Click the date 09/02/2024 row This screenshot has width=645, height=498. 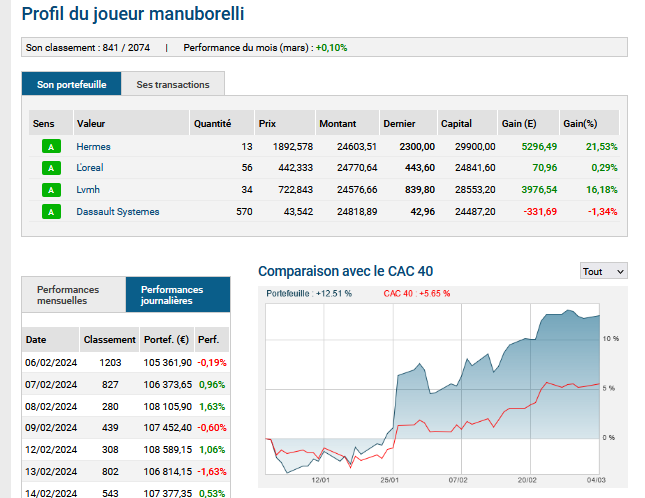coord(126,428)
